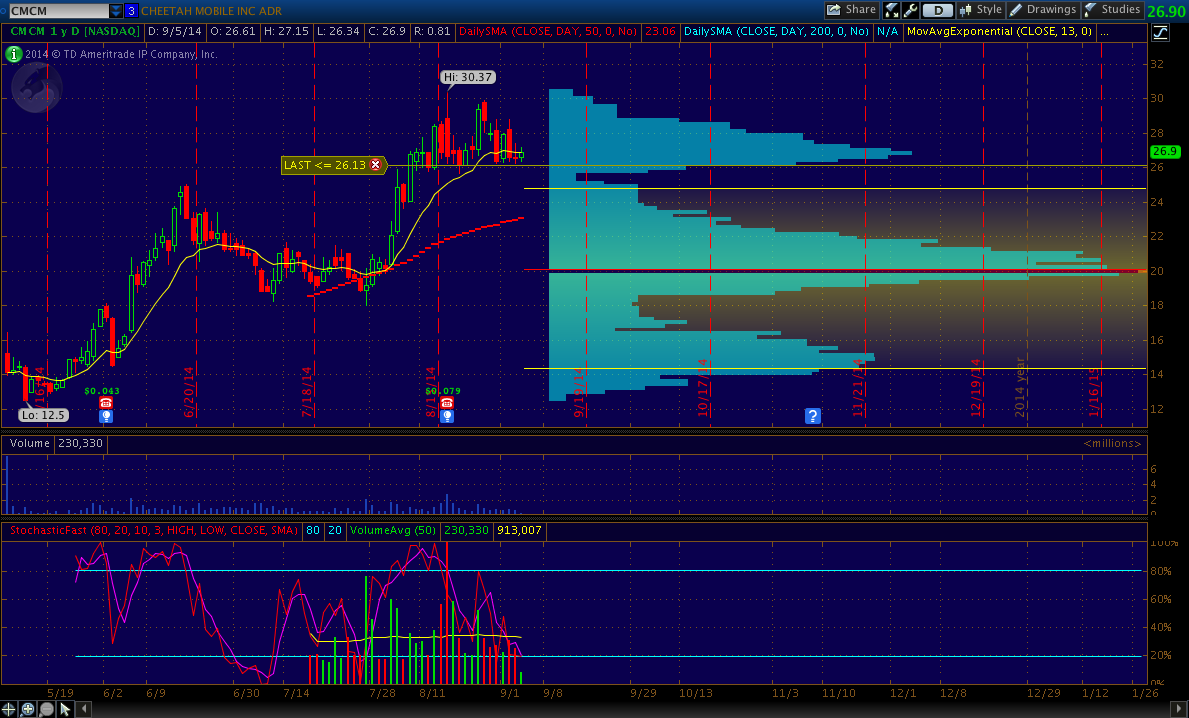Collapse the bottom toolbar left arrow
Screen dimensions: 1189x718
(x=83, y=709)
